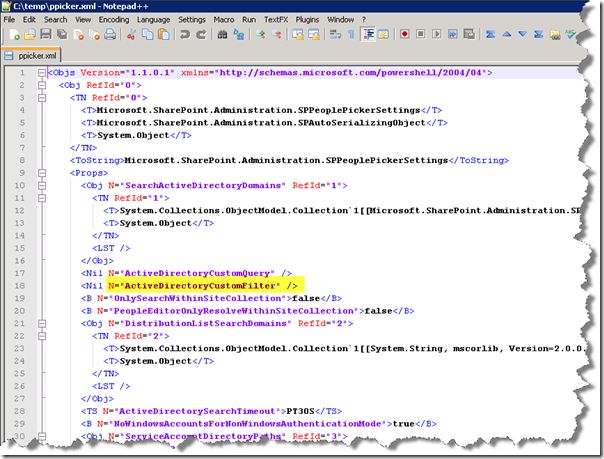Viewport: 604px width, 459px height.
Task: Open the Edit menu
Action: [29, 20]
